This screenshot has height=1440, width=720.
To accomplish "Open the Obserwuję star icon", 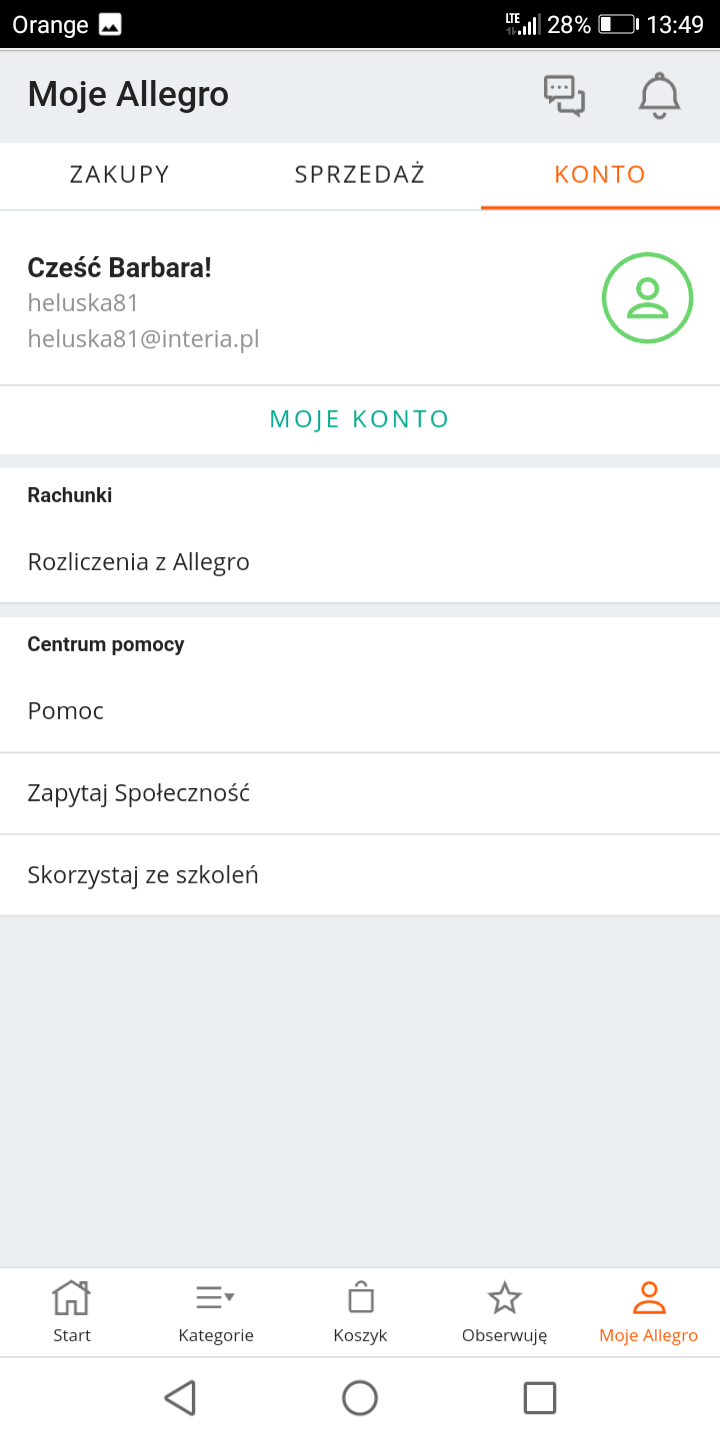I will click(x=504, y=1297).
